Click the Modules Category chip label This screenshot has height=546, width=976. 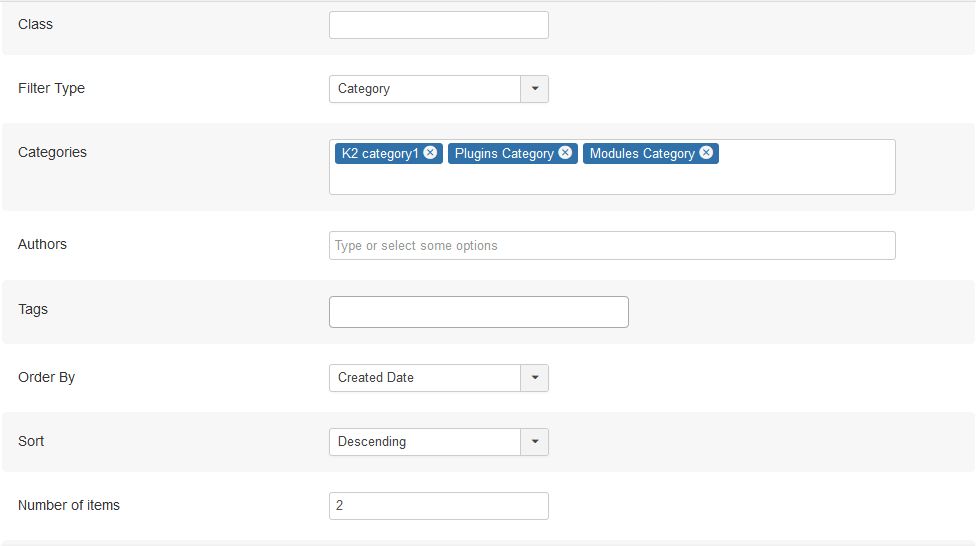(x=642, y=154)
